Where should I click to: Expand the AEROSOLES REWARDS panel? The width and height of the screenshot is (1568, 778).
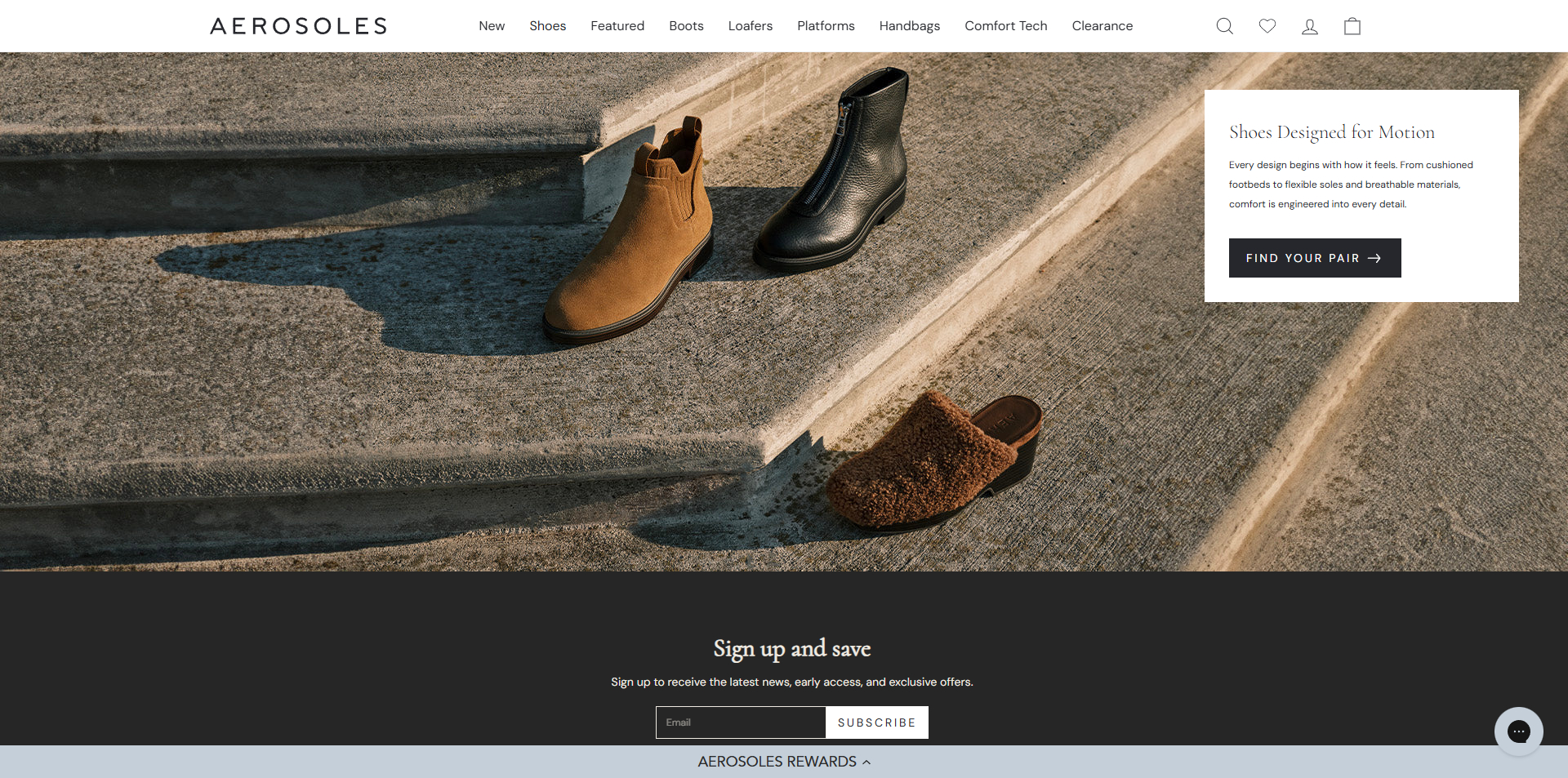click(784, 761)
